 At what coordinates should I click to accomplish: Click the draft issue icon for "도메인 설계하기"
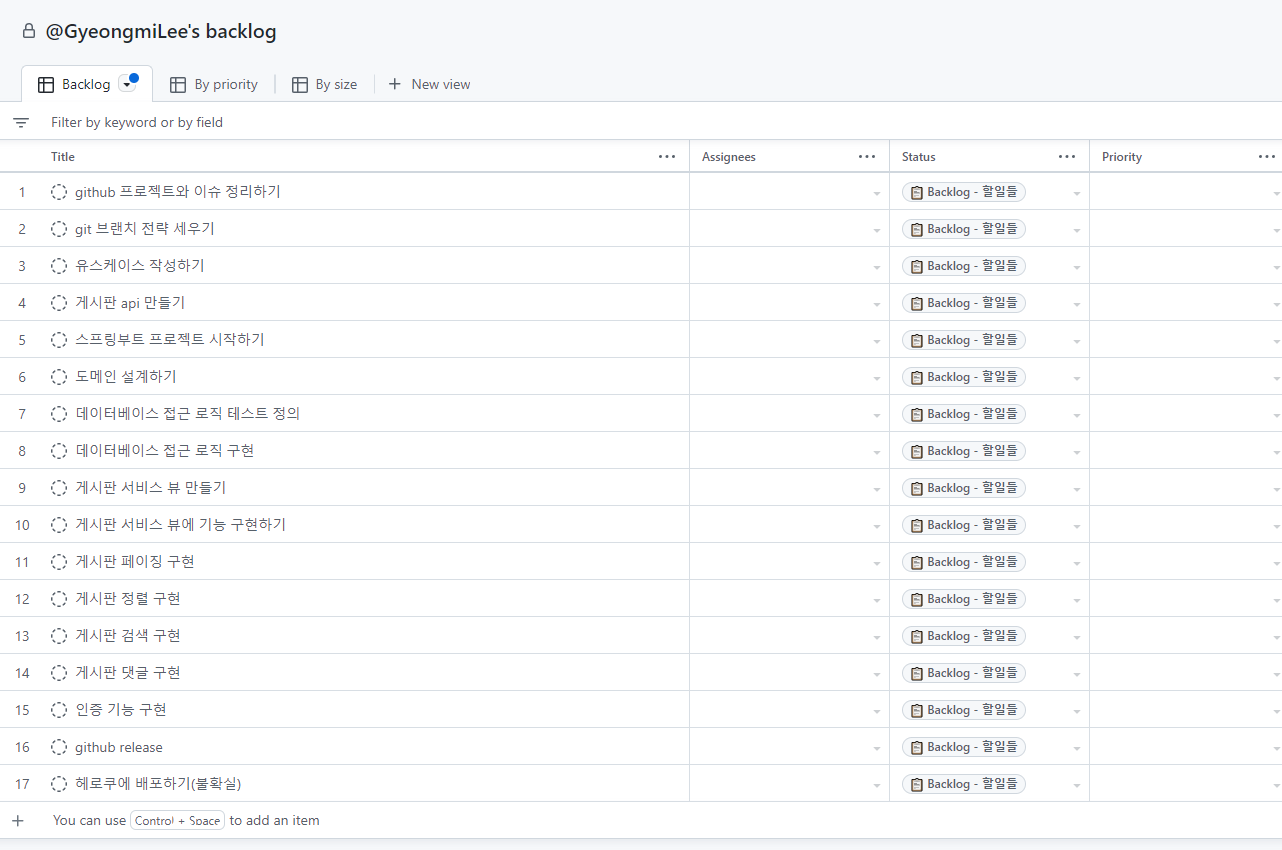pyautogui.click(x=59, y=377)
